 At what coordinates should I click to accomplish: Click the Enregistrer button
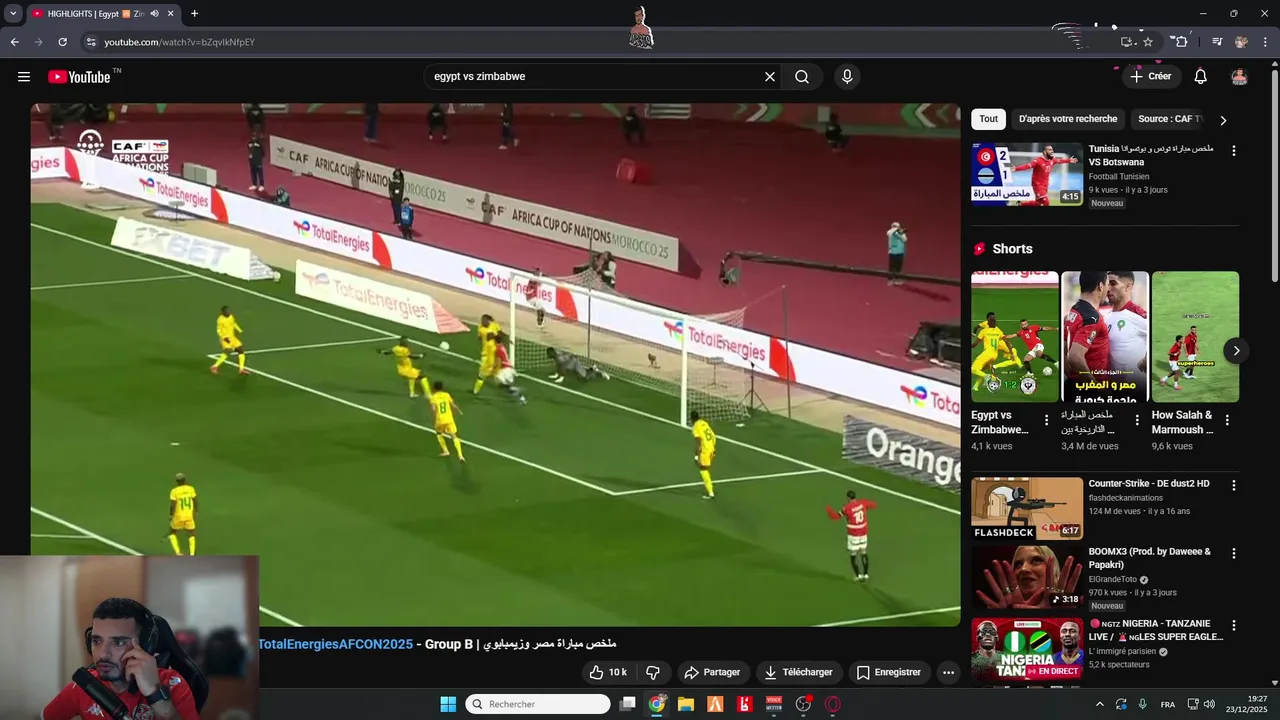[x=888, y=672]
